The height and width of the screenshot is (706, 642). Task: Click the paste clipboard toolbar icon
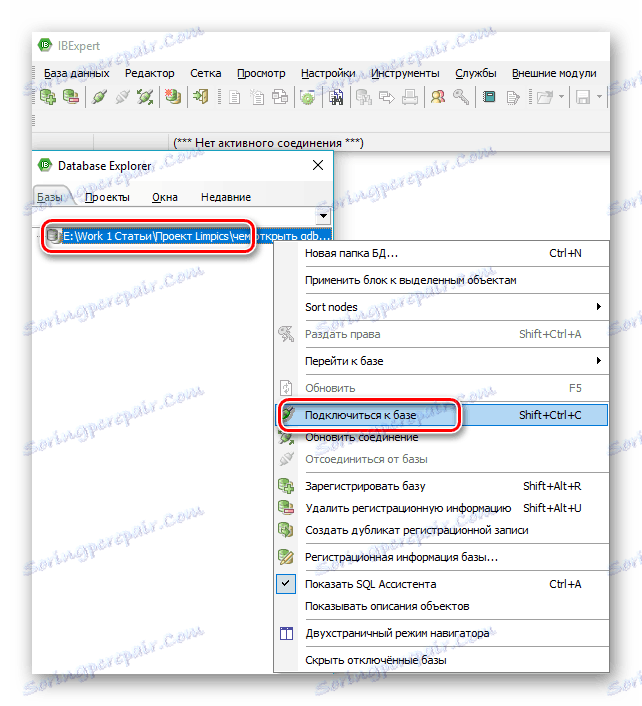tap(257, 97)
